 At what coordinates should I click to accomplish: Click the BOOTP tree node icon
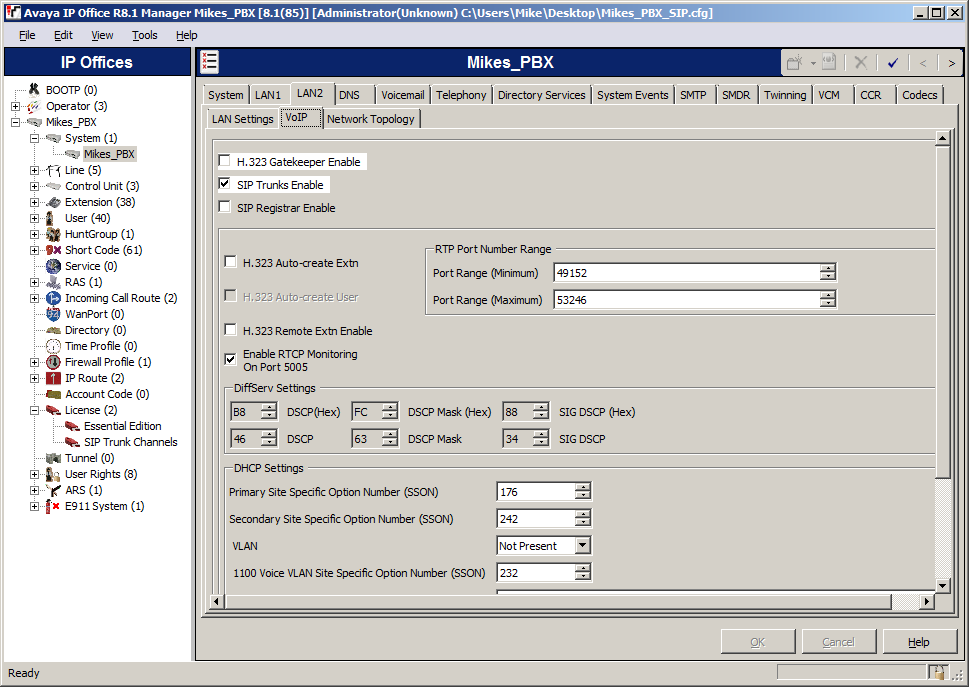tap(34, 90)
